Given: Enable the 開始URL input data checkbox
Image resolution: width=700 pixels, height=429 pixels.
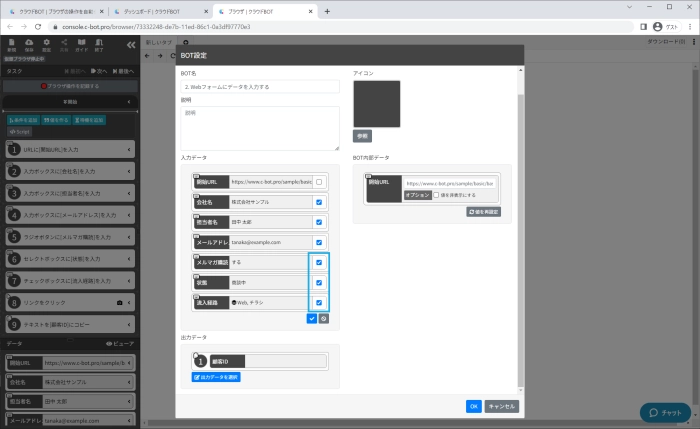Looking at the screenshot, I should [318, 182].
